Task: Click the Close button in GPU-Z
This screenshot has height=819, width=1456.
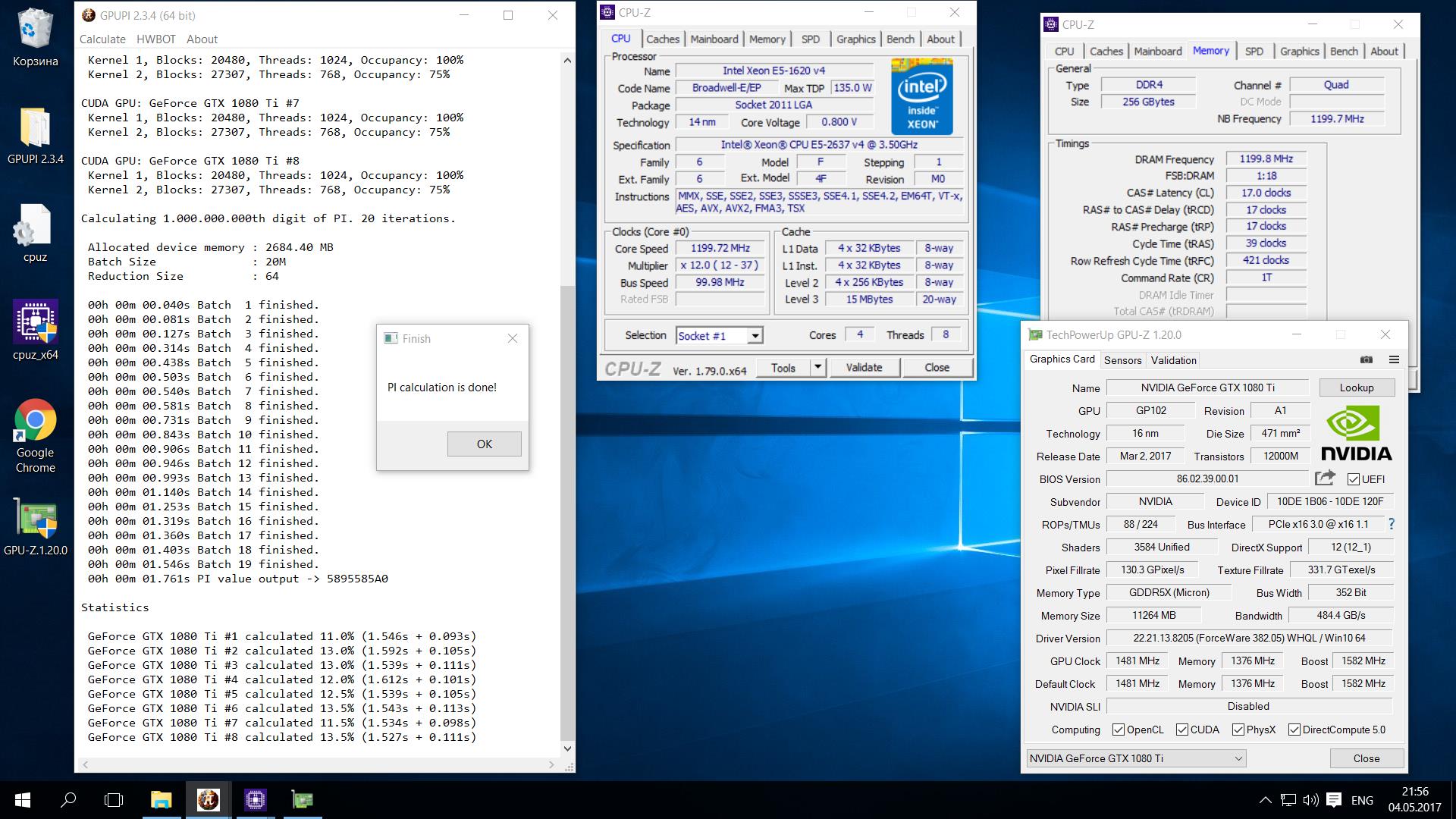Action: coord(1367,758)
